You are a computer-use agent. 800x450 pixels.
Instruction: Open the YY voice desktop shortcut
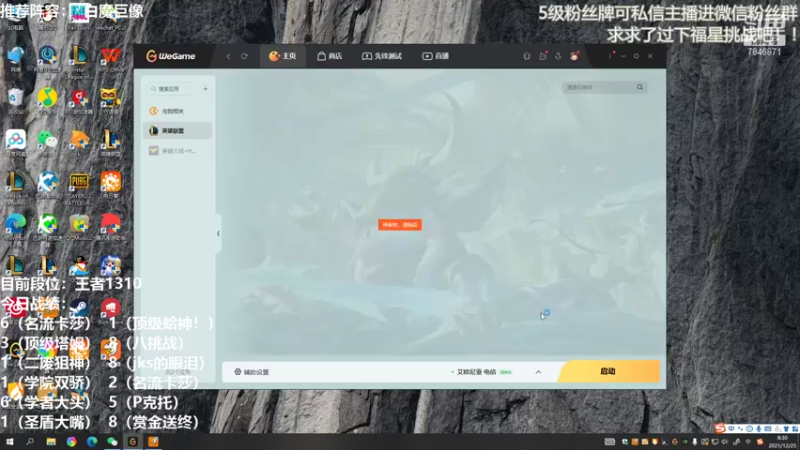(111, 101)
